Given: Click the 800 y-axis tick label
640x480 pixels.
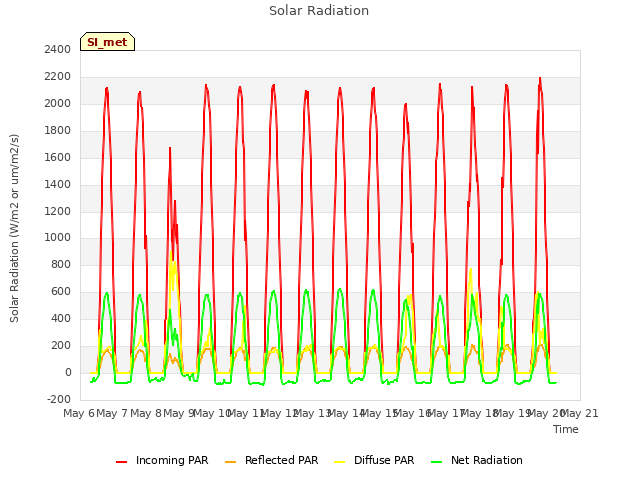Looking at the screenshot, I should click(61, 265).
